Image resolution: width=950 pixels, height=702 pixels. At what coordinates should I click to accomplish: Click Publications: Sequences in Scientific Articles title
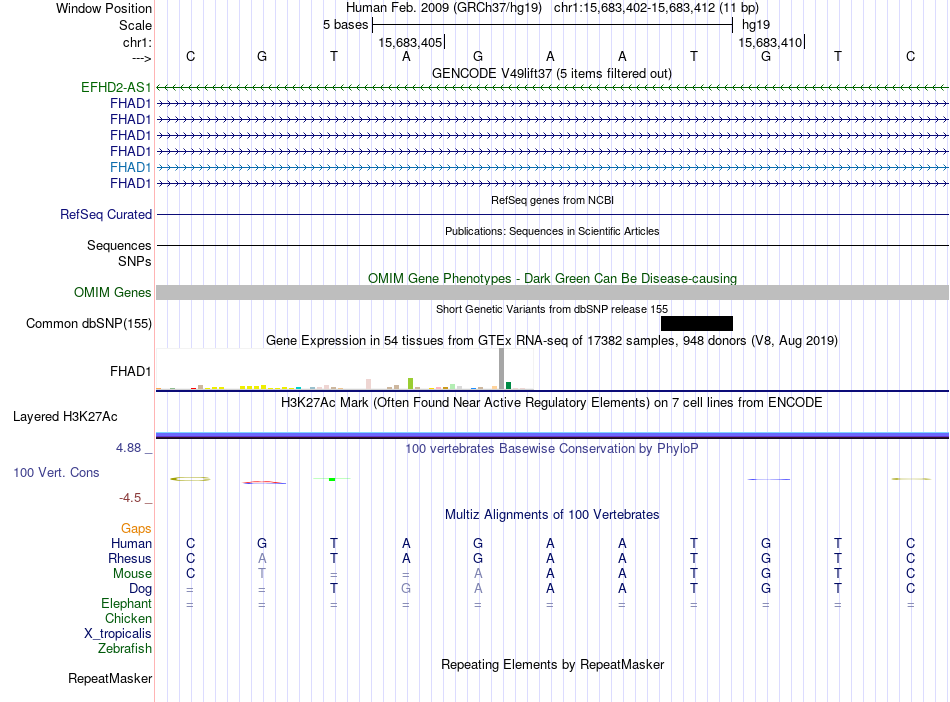552,231
